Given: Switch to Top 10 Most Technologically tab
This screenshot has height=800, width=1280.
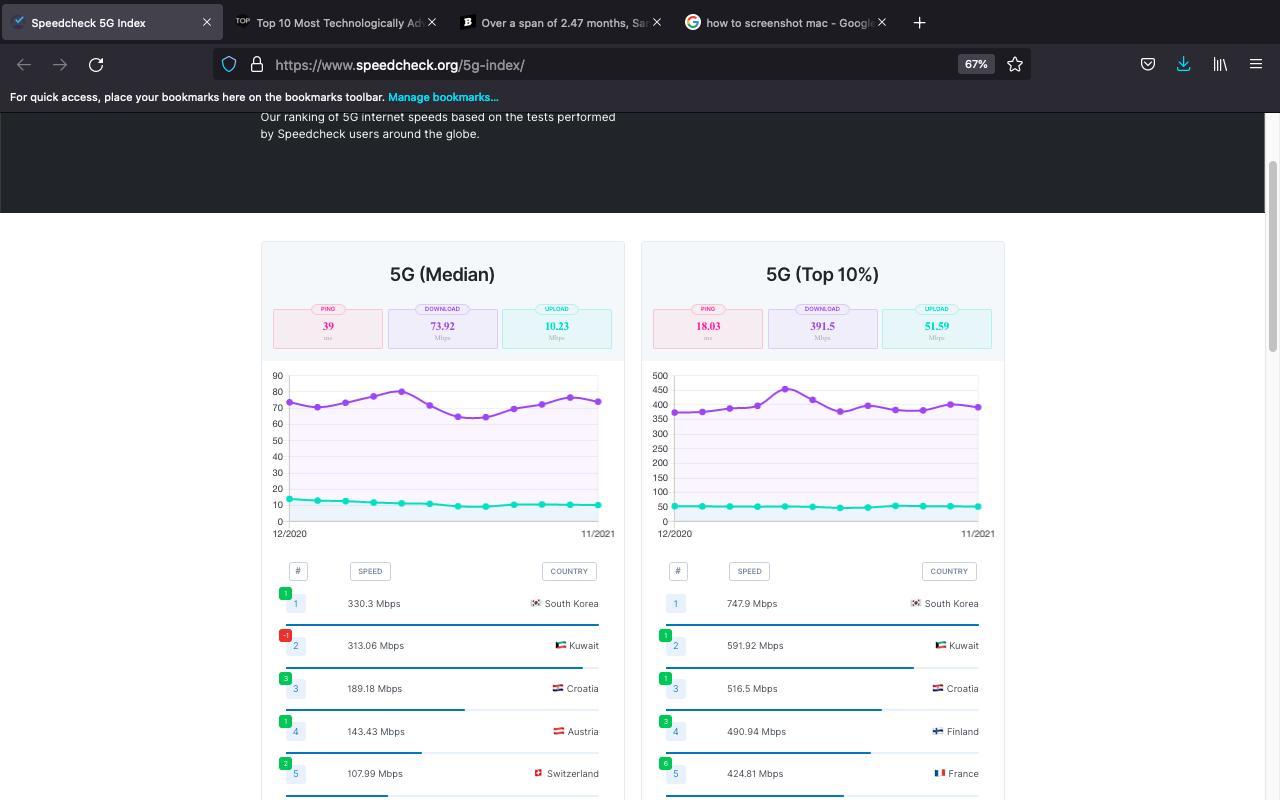Looking at the screenshot, I should [x=338, y=22].
